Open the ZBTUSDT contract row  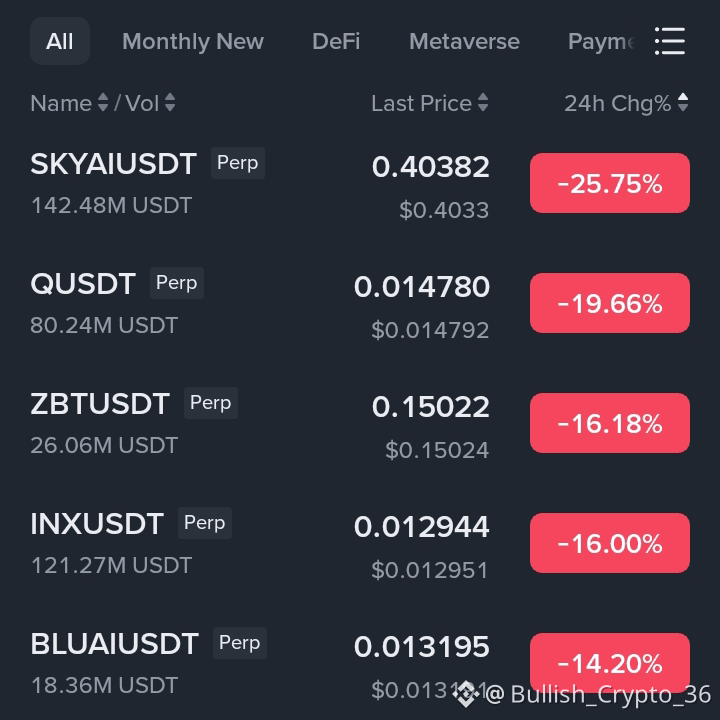360,423
